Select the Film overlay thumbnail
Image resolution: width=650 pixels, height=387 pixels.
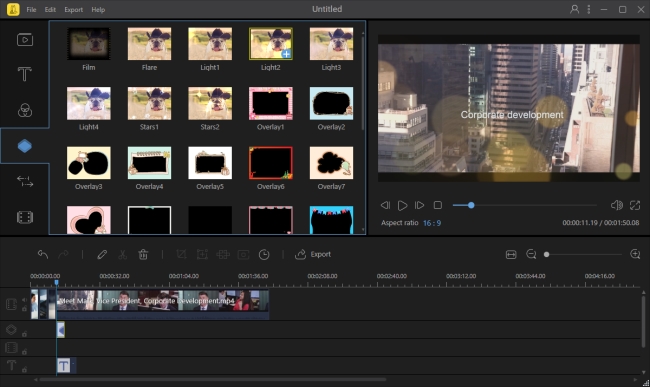[89, 44]
